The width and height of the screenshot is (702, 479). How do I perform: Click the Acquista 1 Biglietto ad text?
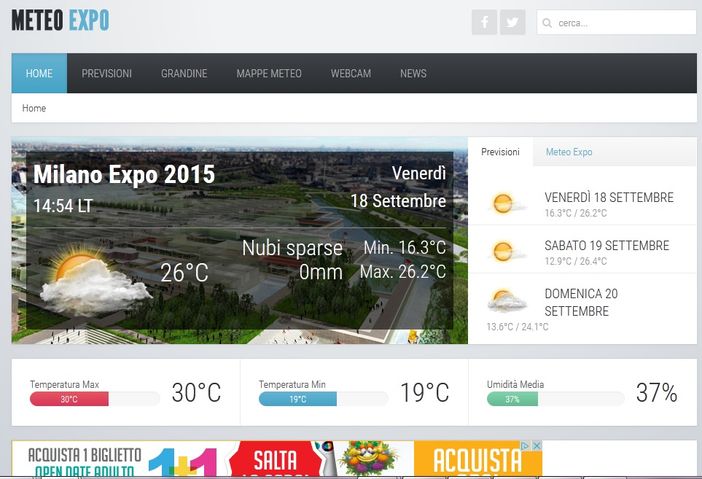click(x=85, y=455)
